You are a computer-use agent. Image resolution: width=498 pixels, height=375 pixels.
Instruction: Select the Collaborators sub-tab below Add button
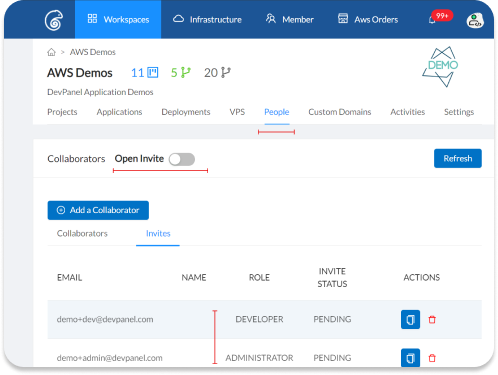(82, 233)
